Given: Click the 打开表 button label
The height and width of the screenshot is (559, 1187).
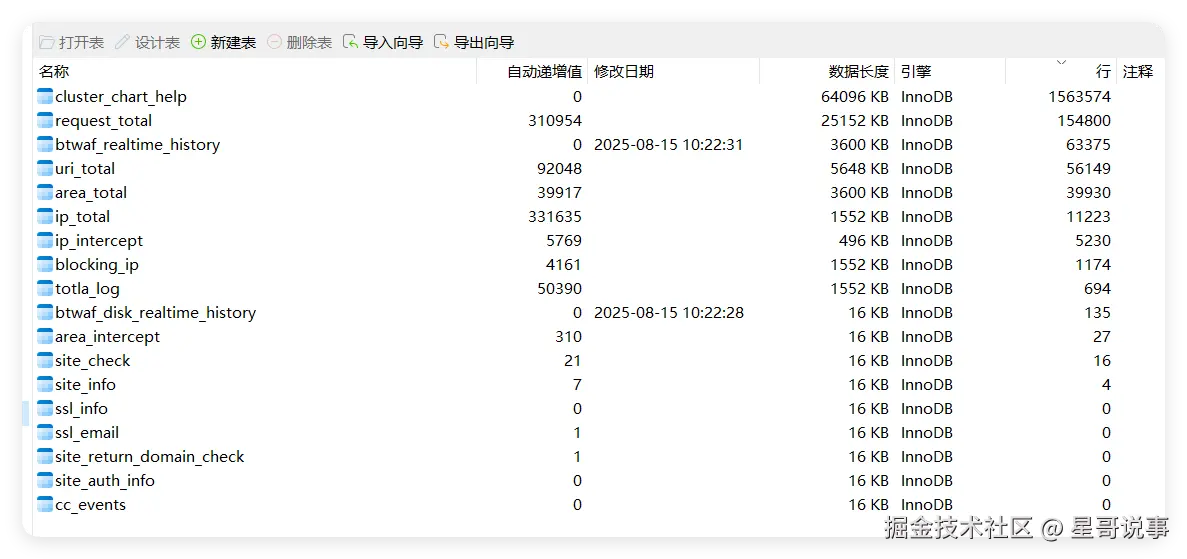Looking at the screenshot, I should click(82, 42).
